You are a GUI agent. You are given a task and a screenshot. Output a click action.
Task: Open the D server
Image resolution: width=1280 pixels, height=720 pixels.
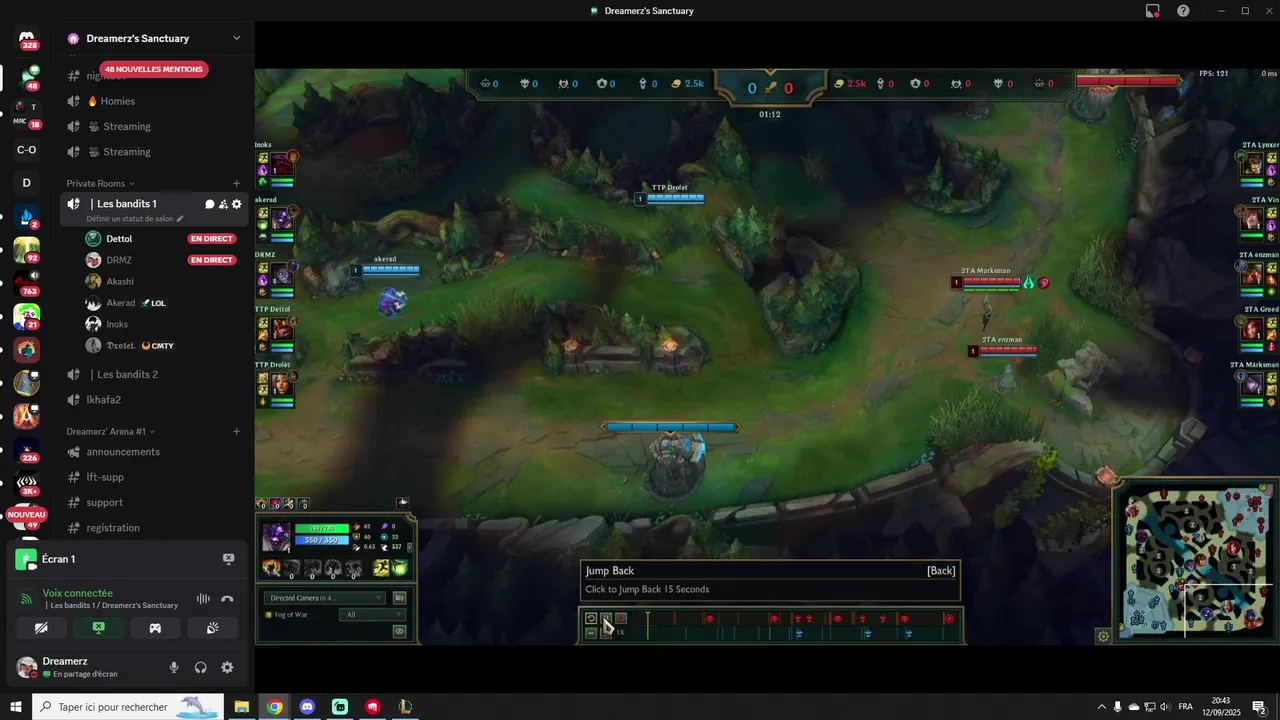coord(27,183)
